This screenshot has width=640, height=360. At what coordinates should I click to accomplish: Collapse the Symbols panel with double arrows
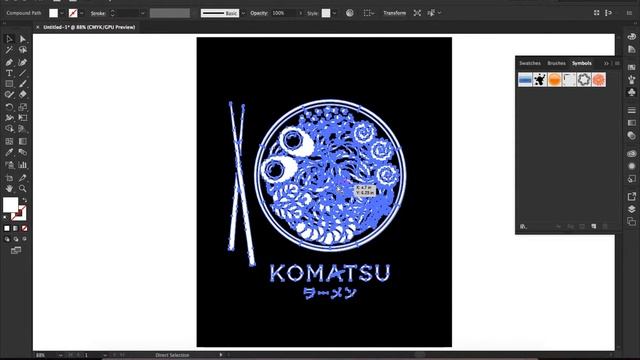tap(606, 63)
